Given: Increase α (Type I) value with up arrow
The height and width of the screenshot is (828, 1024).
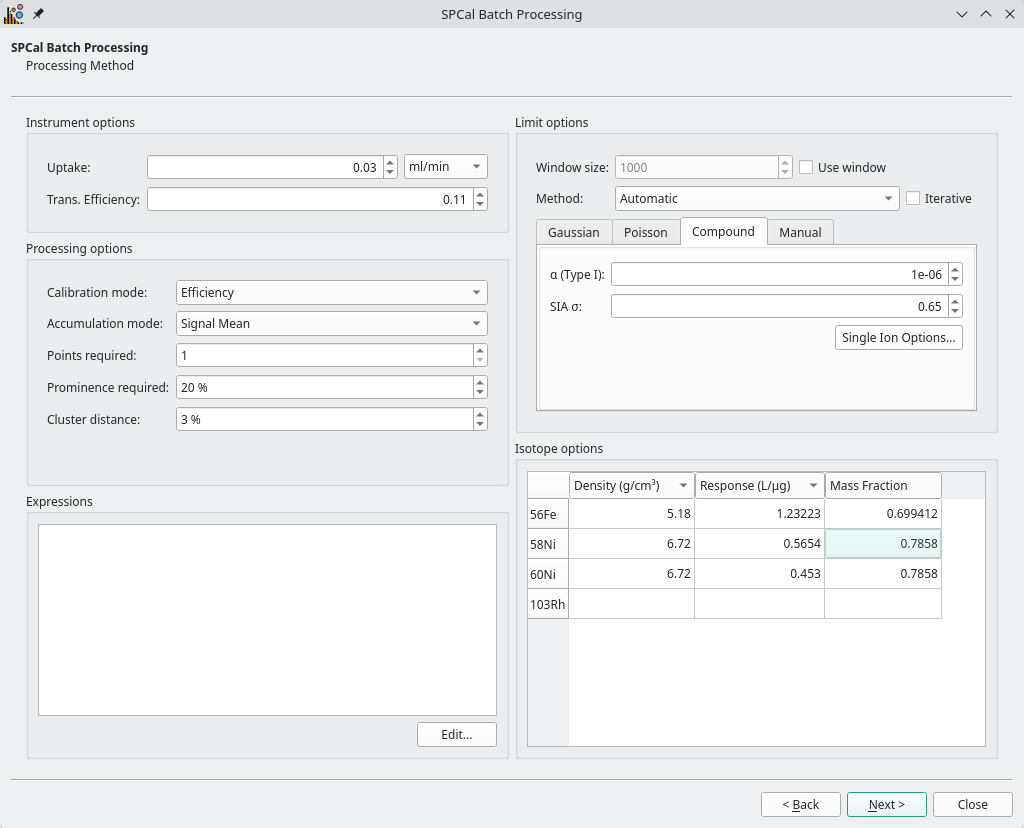Looking at the screenshot, I should (x=955, y=270).
